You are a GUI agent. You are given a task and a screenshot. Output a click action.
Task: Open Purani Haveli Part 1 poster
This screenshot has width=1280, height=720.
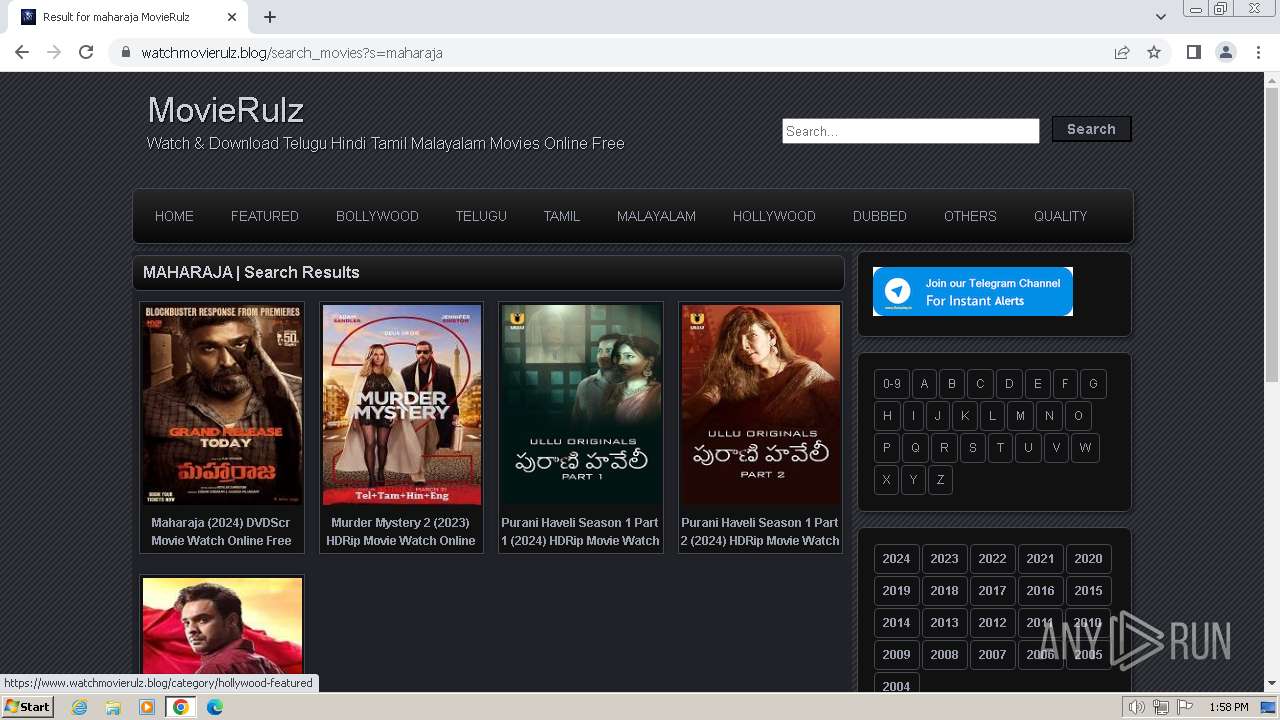[x=581, y=404]
